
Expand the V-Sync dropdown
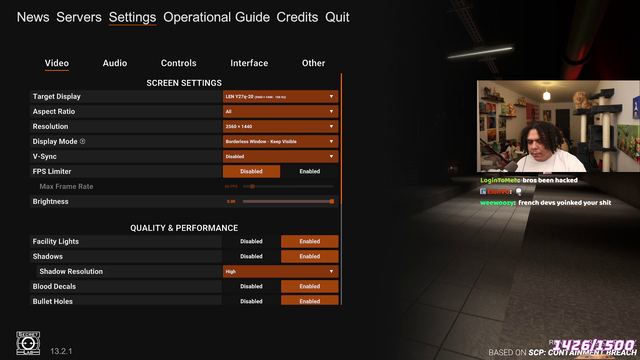pos(280,156)
